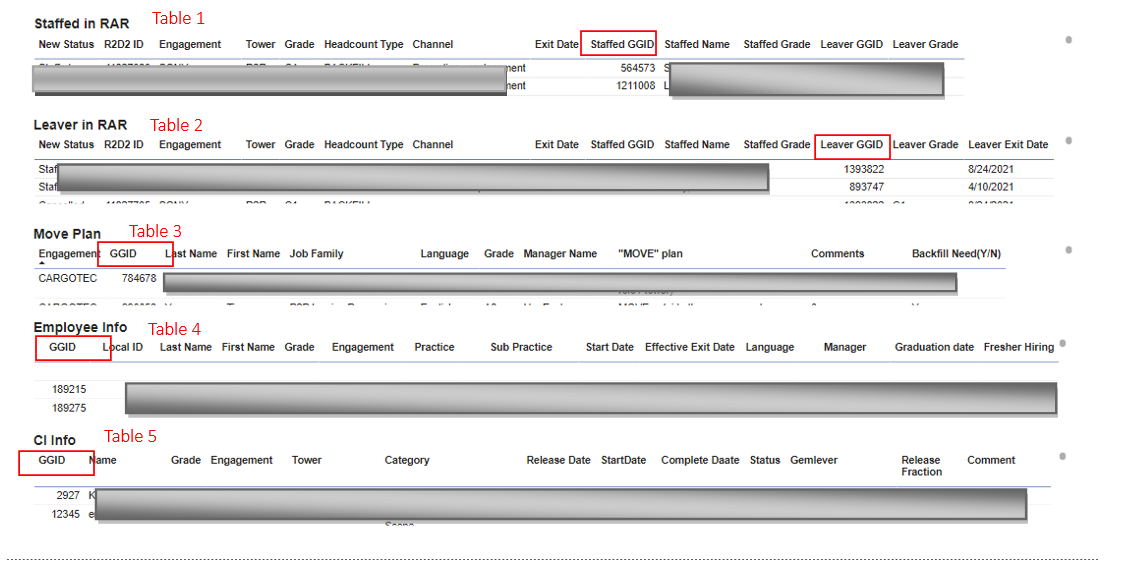Select GGID value 784678
The width and height of the screenshot is (1127, 581).
(x=139, y=278)
